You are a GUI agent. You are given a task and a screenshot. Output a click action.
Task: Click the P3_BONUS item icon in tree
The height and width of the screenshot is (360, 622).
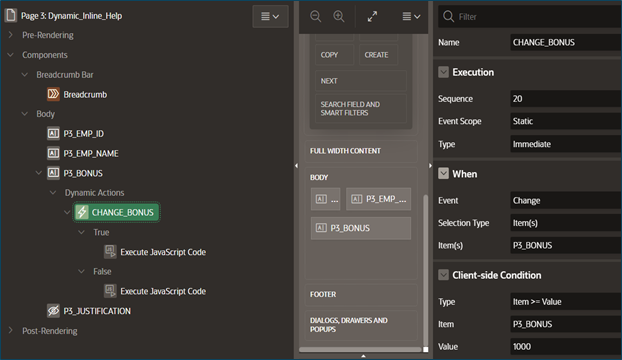pyautogui.click(x=54, y=173)
